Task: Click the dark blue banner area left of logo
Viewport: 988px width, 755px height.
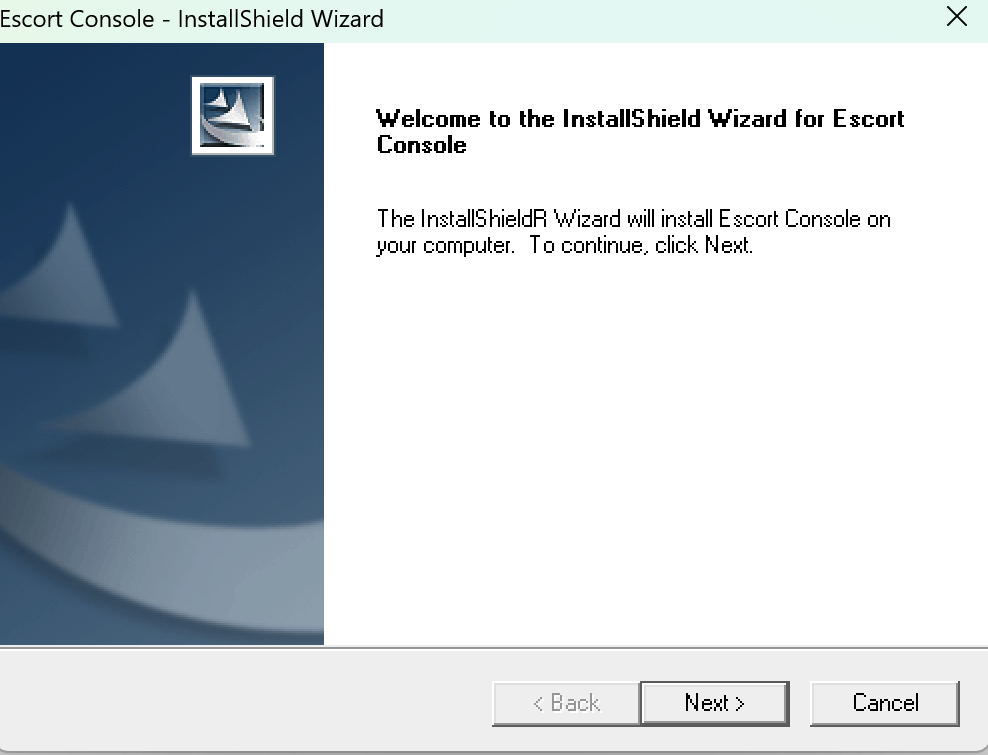Action: tap(95, 115)
